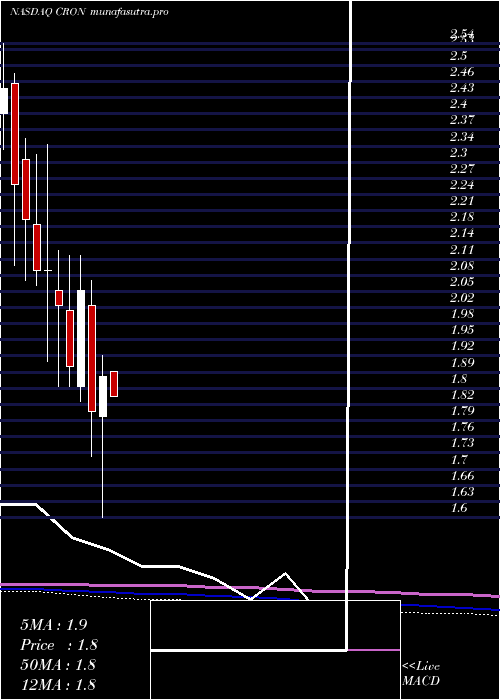Click the 2.3 price axis label
Viewport: 500px width, 700px height.
click(x=459, y=153)
